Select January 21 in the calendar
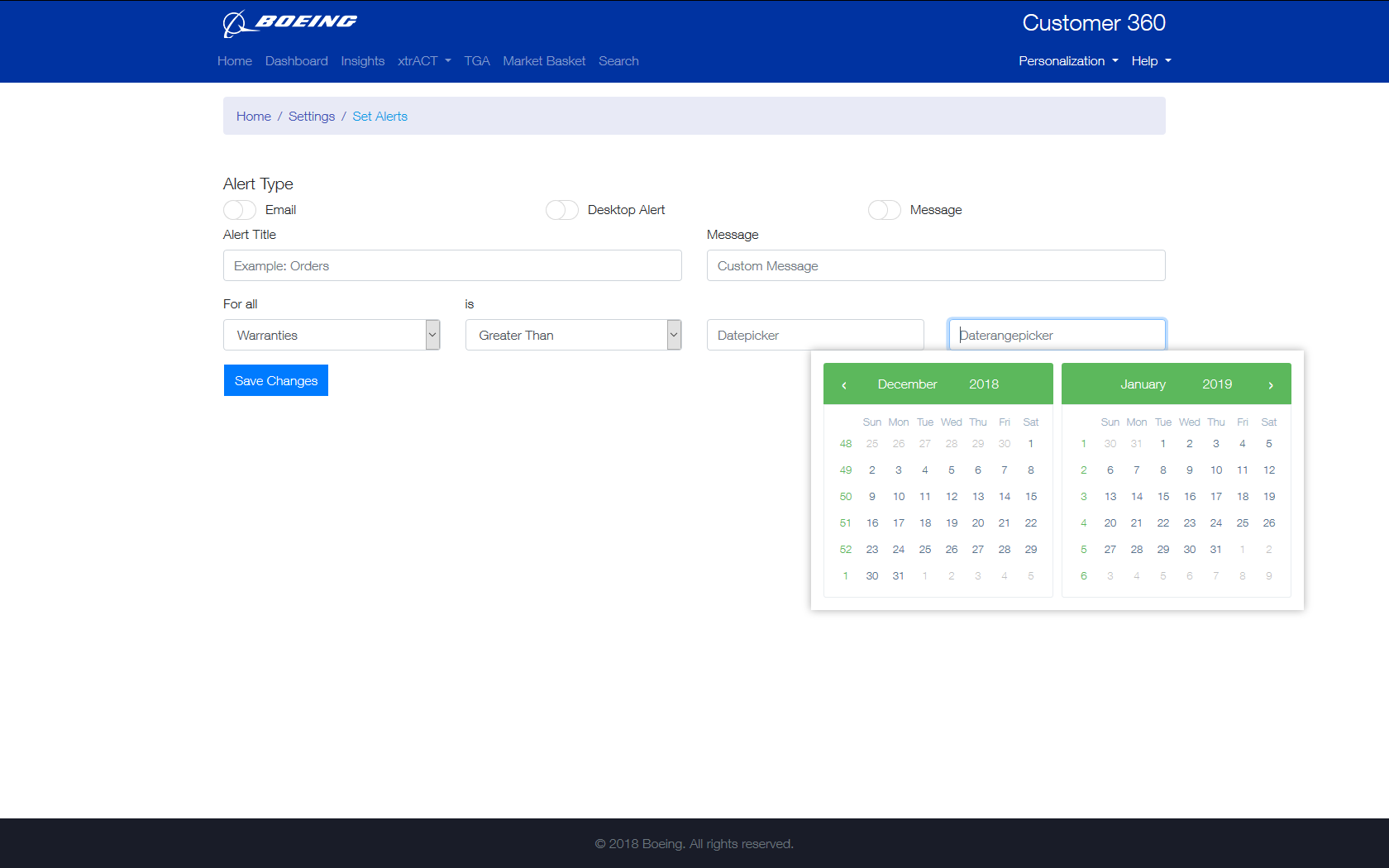 [x=1137, y=523]
